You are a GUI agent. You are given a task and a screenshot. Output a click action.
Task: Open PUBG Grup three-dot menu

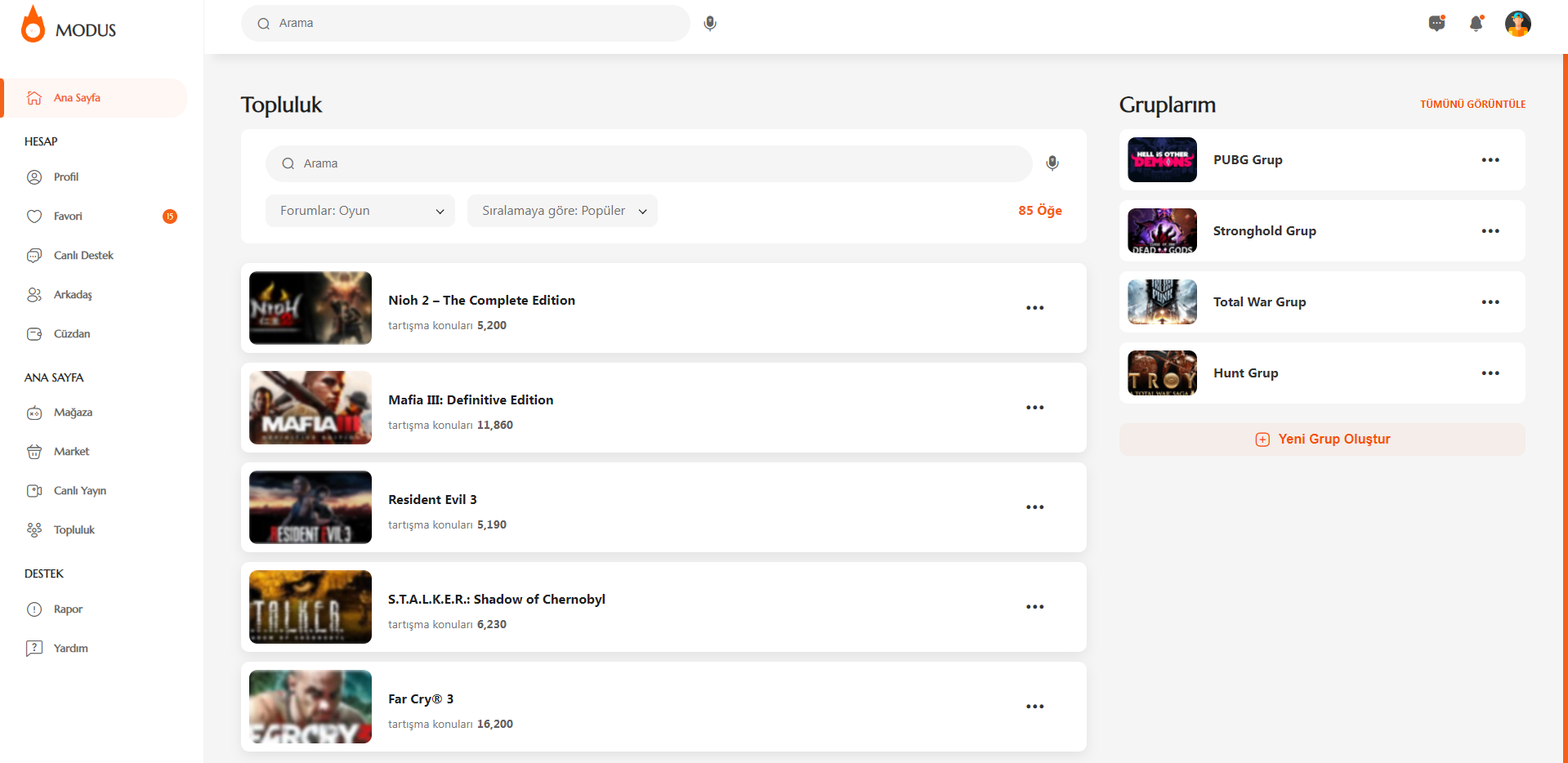pos(1490,160)
